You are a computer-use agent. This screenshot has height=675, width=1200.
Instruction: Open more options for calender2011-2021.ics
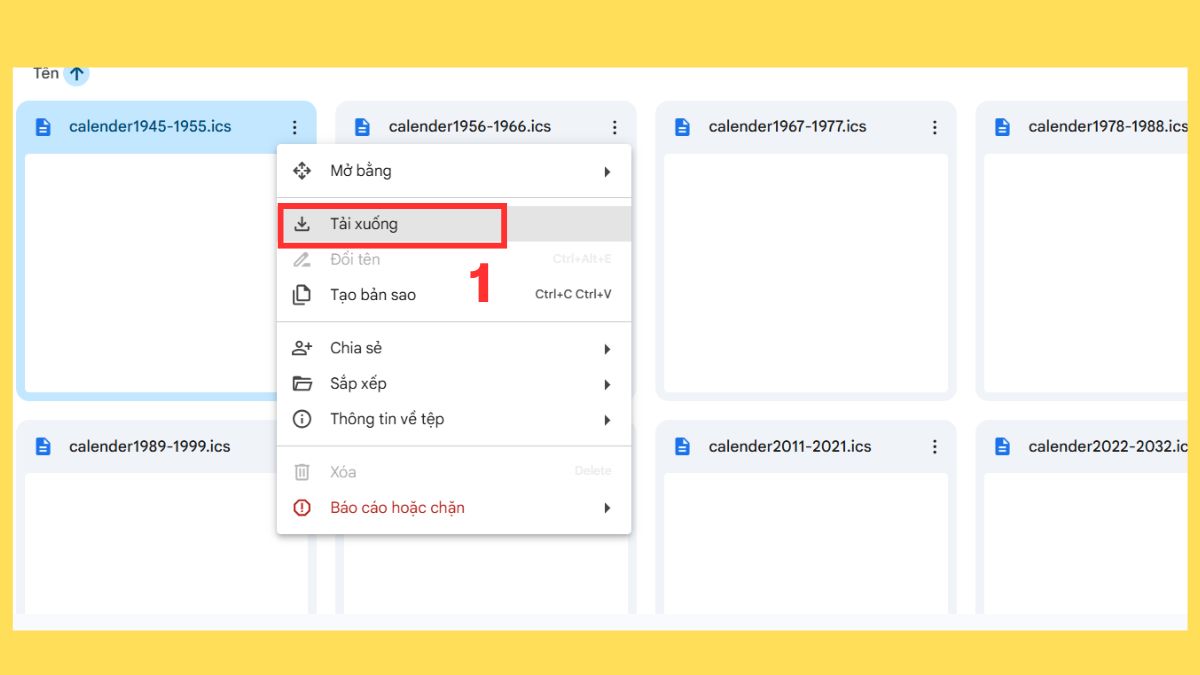click(x=934, y=447)
